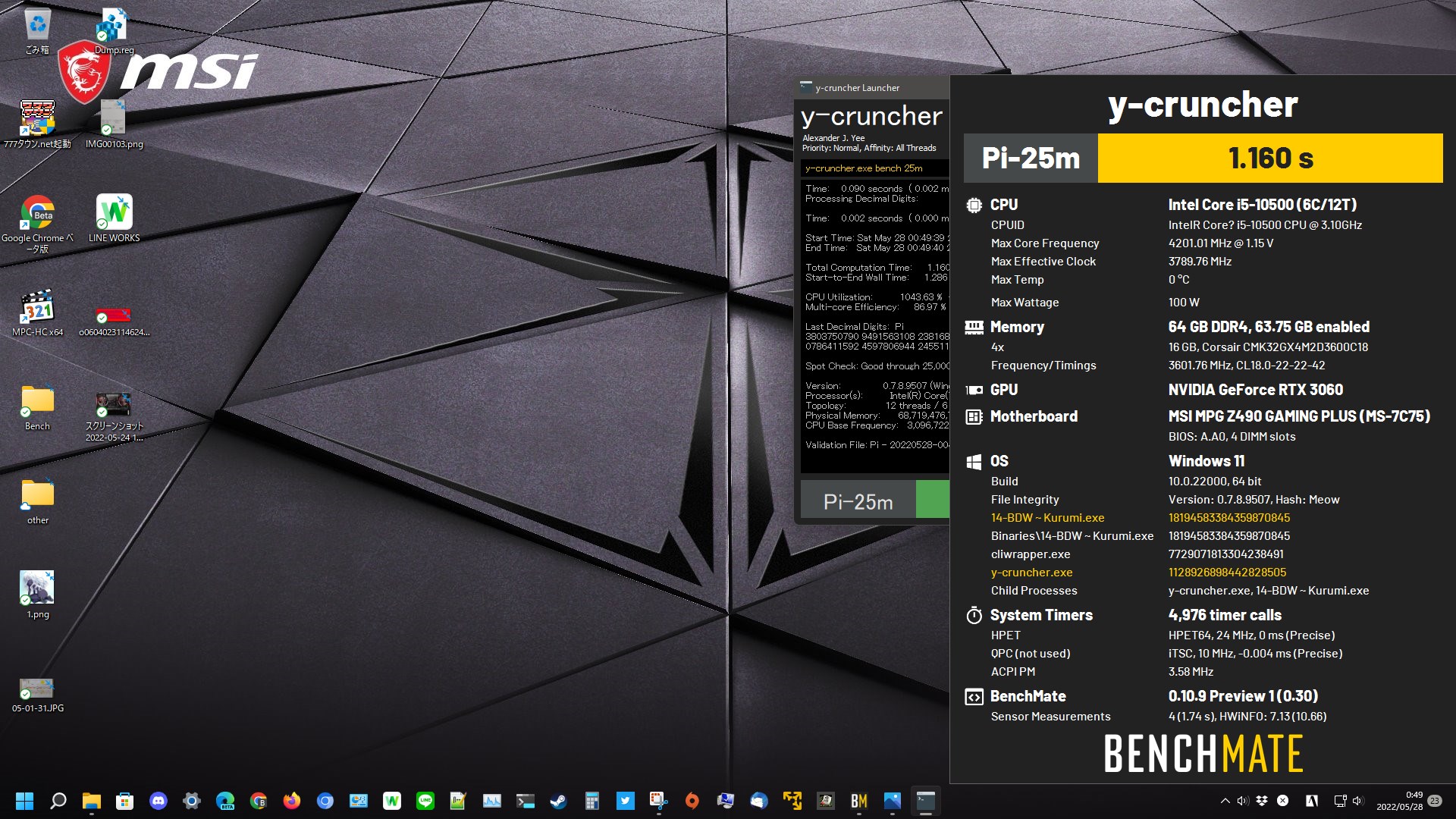Screen dimensions: 1456x819
Task: Open Steam from the taskbar
Action: [x=559, y=801]
